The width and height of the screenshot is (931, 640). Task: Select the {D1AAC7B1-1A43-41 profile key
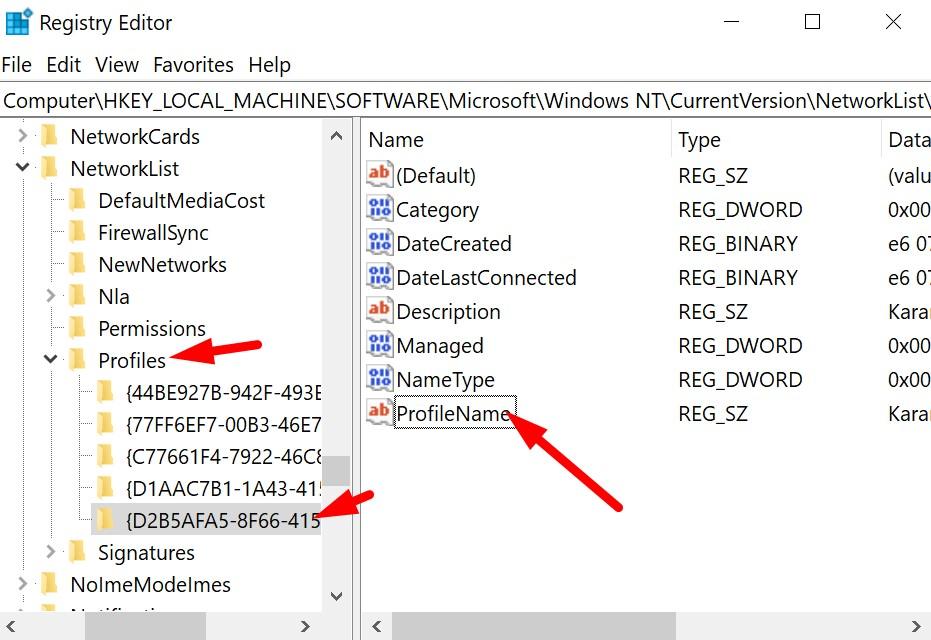coord(223,489)
